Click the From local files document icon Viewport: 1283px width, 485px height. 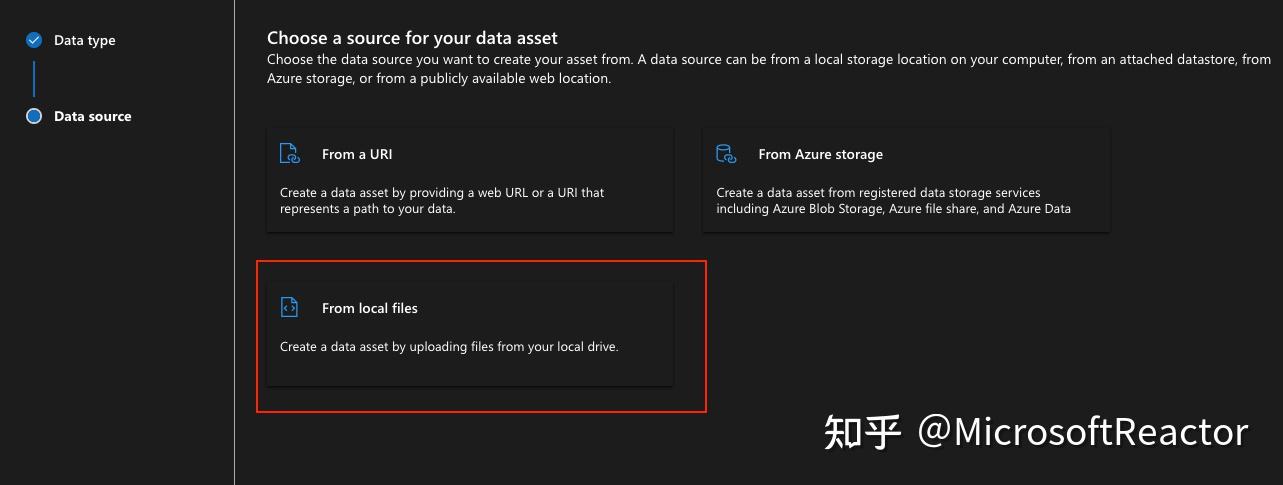pyautogui.click(x=289, y=308)
